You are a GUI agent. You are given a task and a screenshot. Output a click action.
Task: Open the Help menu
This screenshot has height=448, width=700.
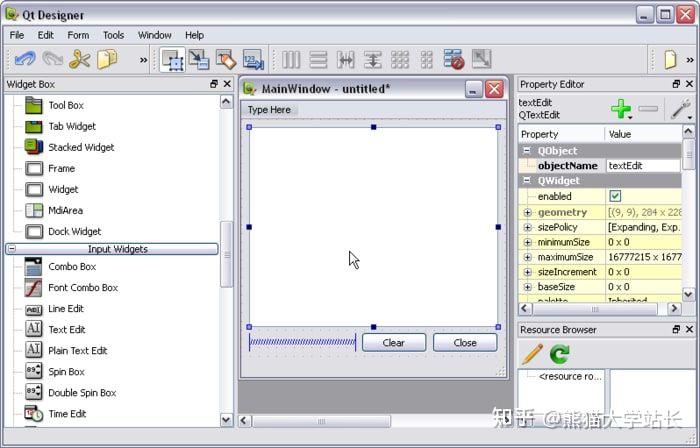click(x=194, y=35)
